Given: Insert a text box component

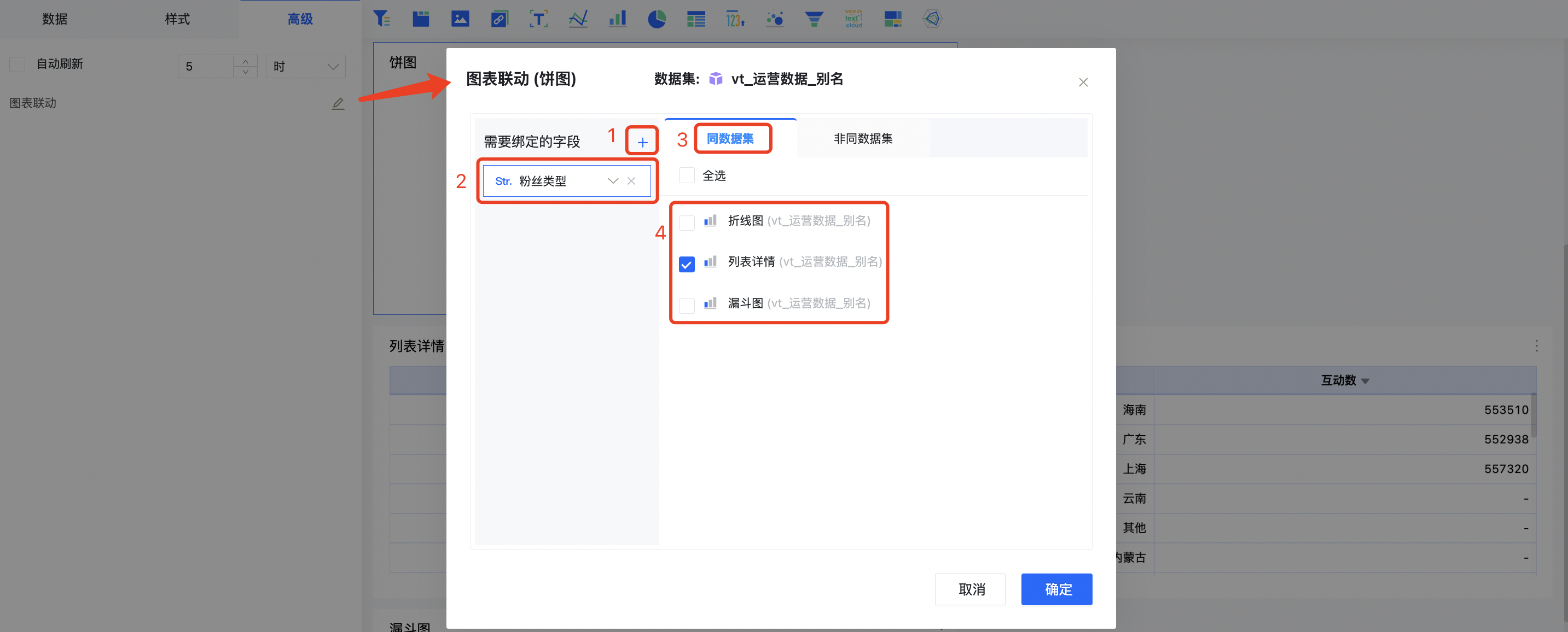Looking at the screenshot, I should coord(539,19).
